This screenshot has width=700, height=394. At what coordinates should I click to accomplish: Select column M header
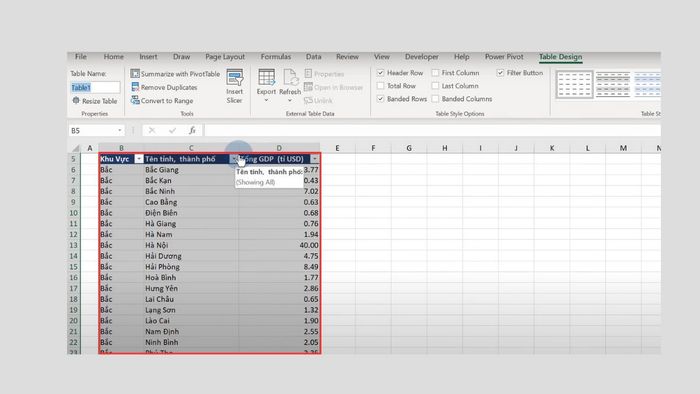pyautogui.click(x=623, y=148)
